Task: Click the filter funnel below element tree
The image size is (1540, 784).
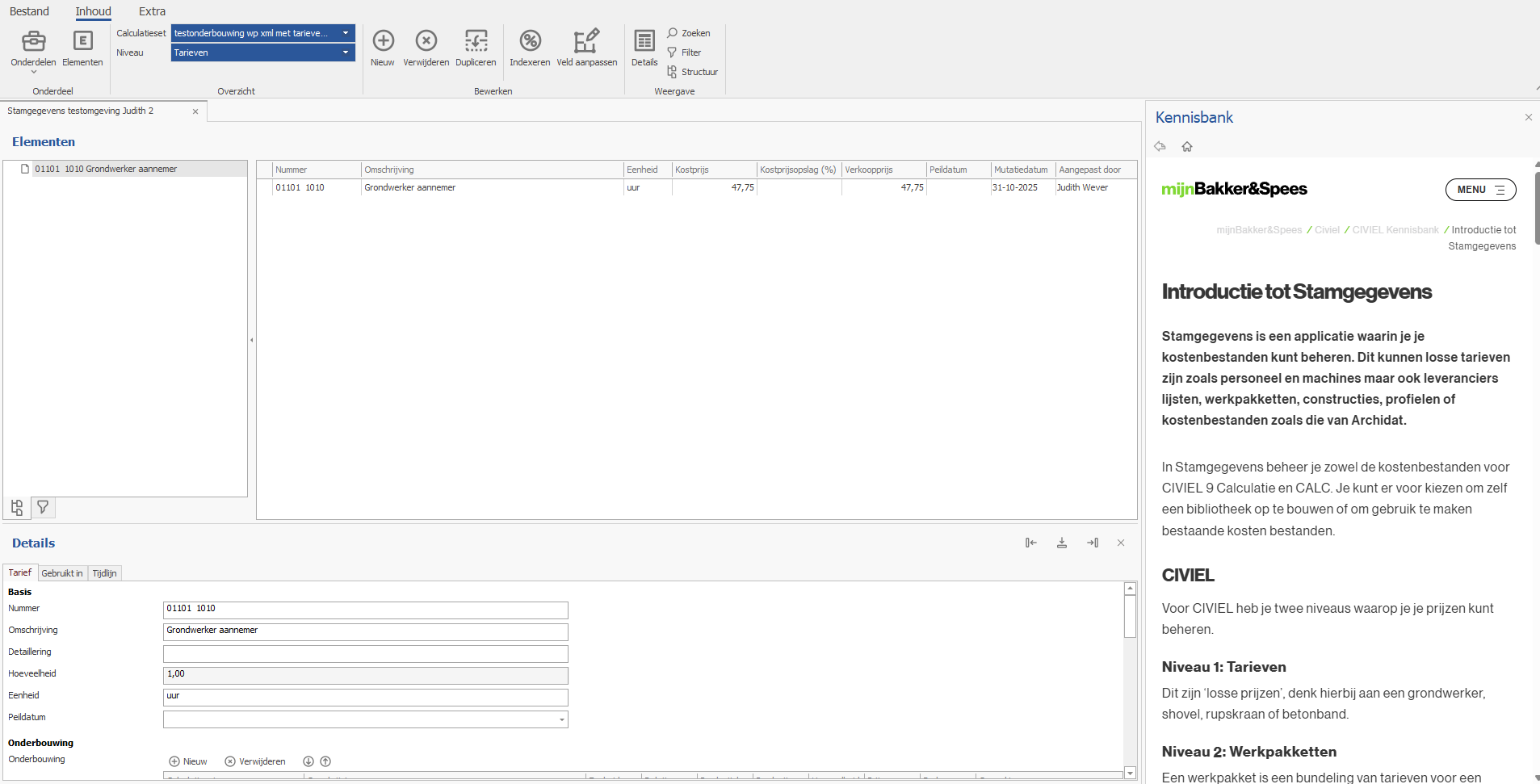Action: pyautogui.click(x=43, y=507)
